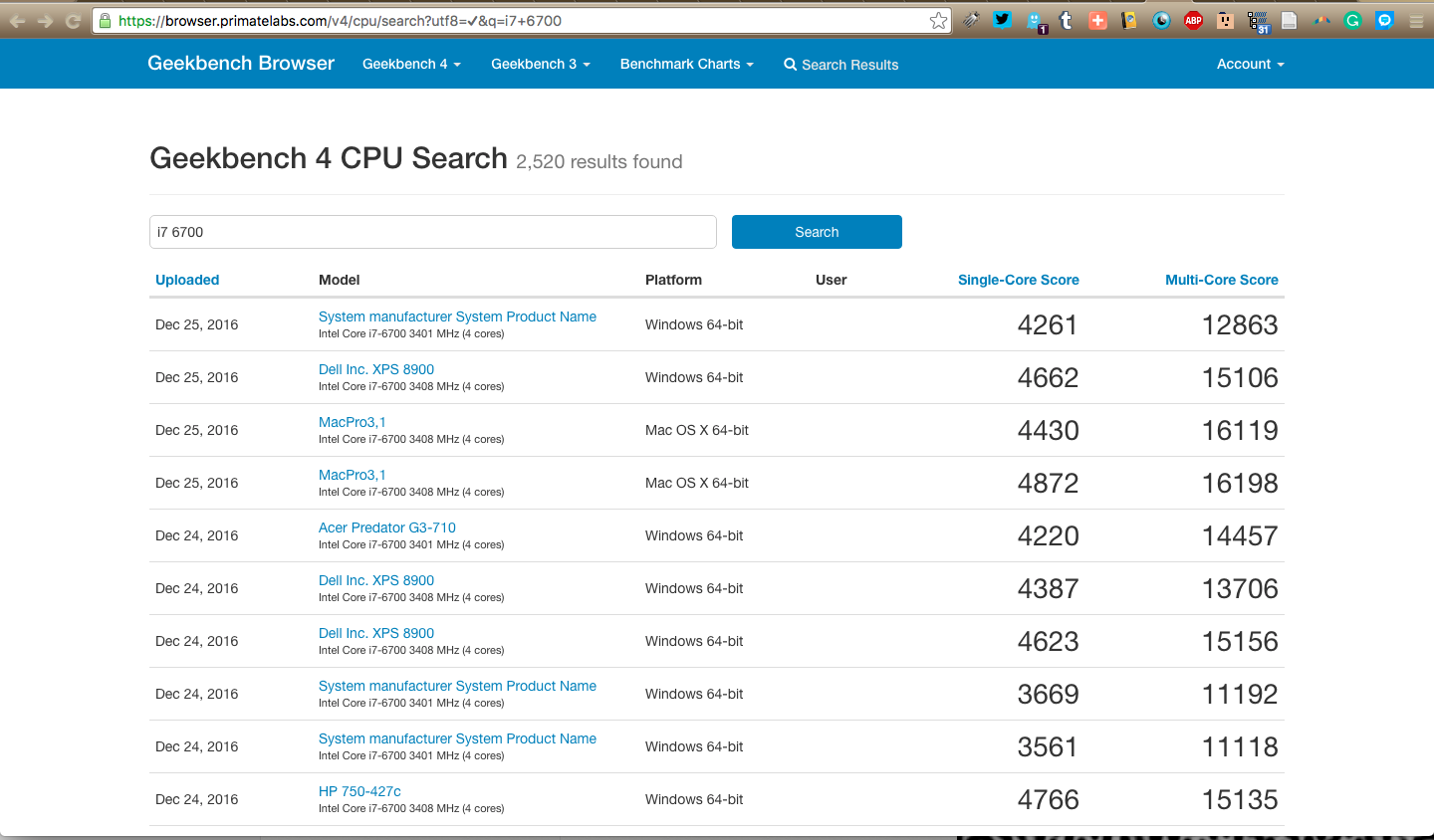Expand the Geekbench 3 dropdown menu
The width and height of the screenshot is (1434, 840).
coord(541,64)
